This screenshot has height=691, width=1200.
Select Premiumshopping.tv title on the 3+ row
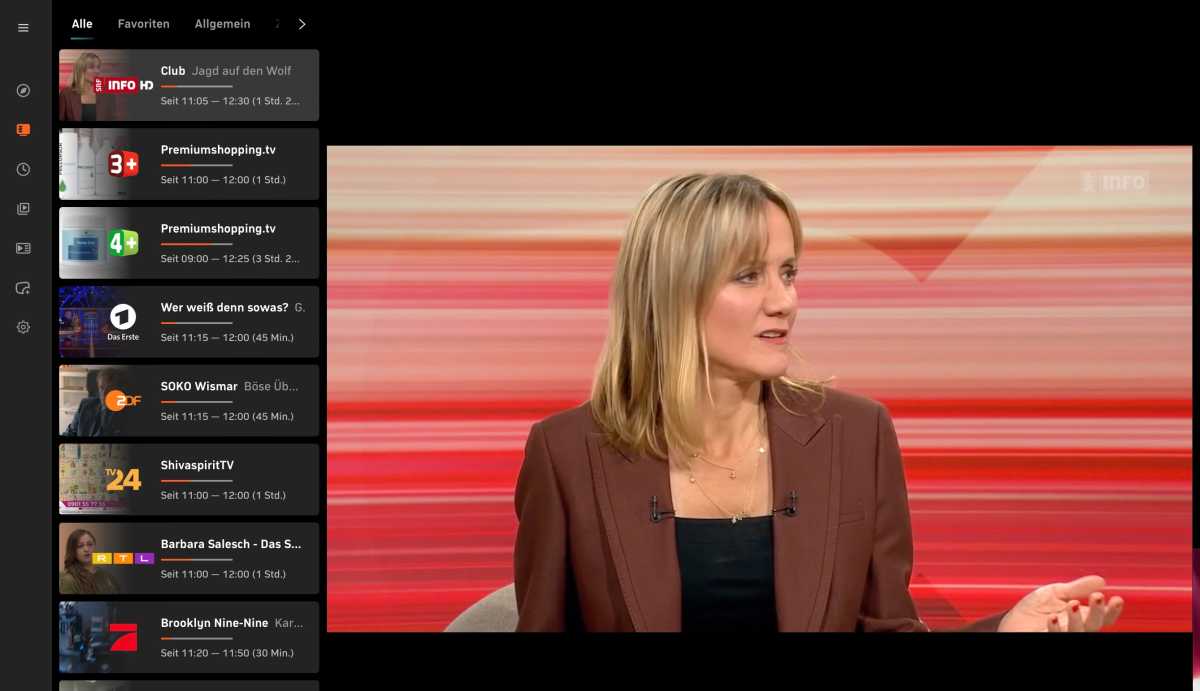pos(218,150)
